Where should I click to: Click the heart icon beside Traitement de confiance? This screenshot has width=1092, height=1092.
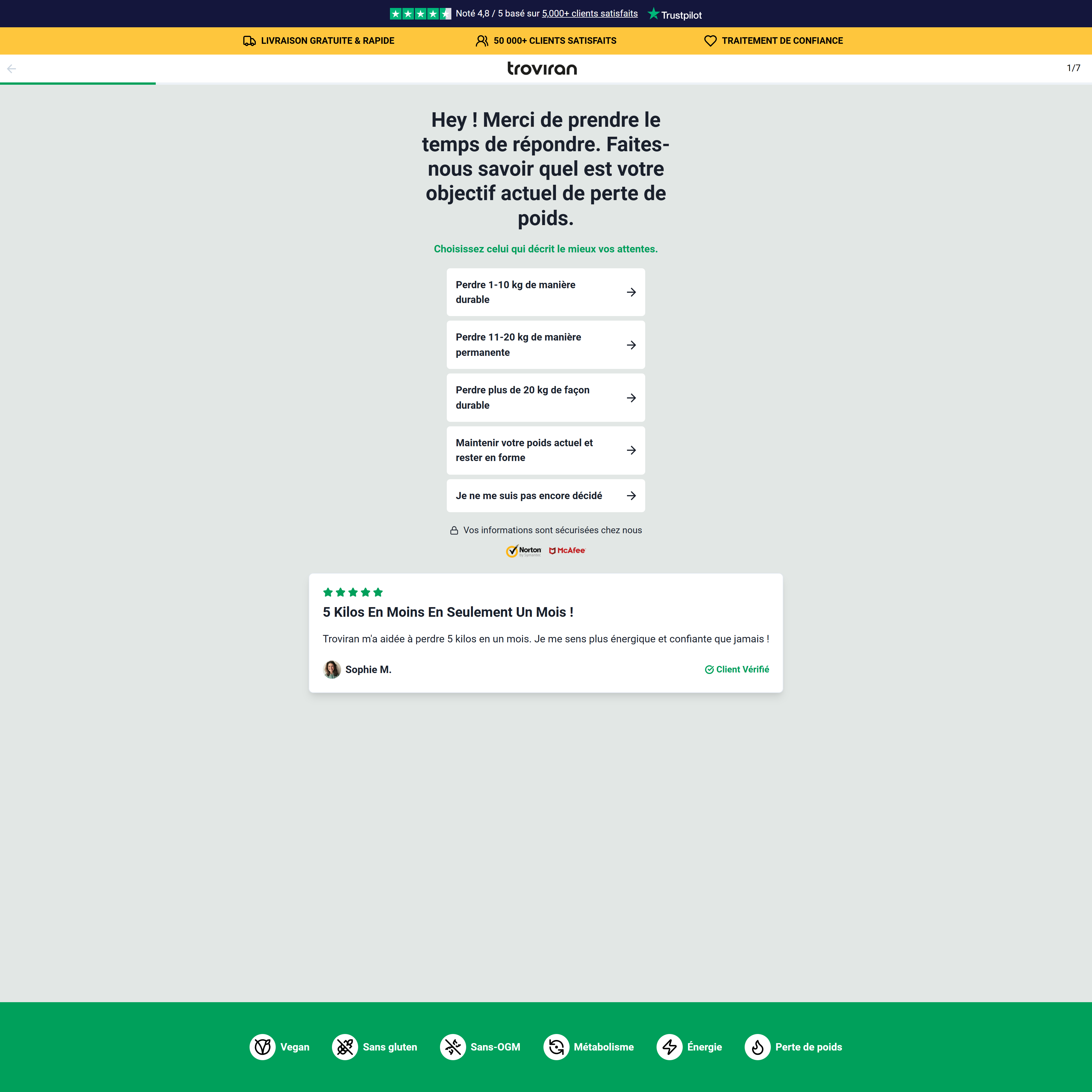click(x=710, y=41)
